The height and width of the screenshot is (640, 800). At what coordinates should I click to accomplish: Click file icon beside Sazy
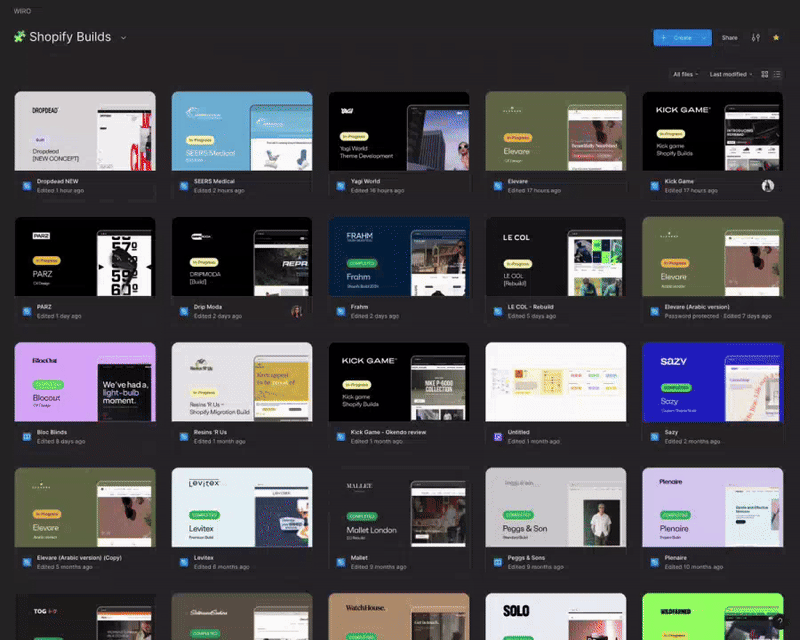(x=655, y=436)
